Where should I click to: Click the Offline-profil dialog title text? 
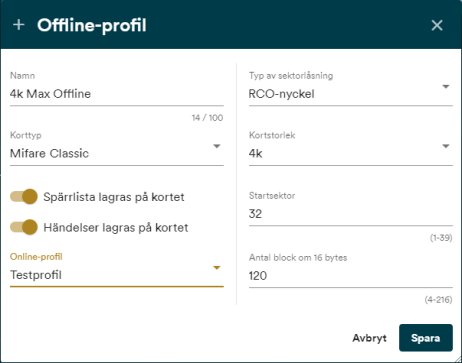coord(92,25)
